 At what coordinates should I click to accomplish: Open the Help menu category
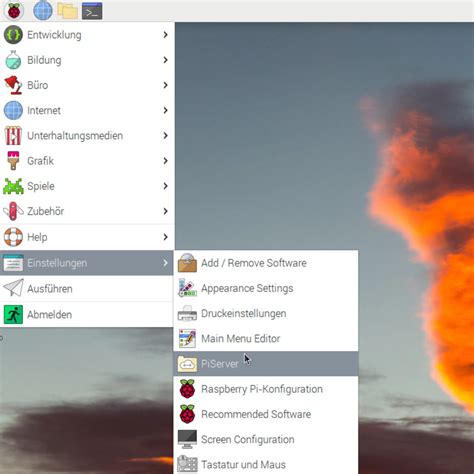point(87,237)
